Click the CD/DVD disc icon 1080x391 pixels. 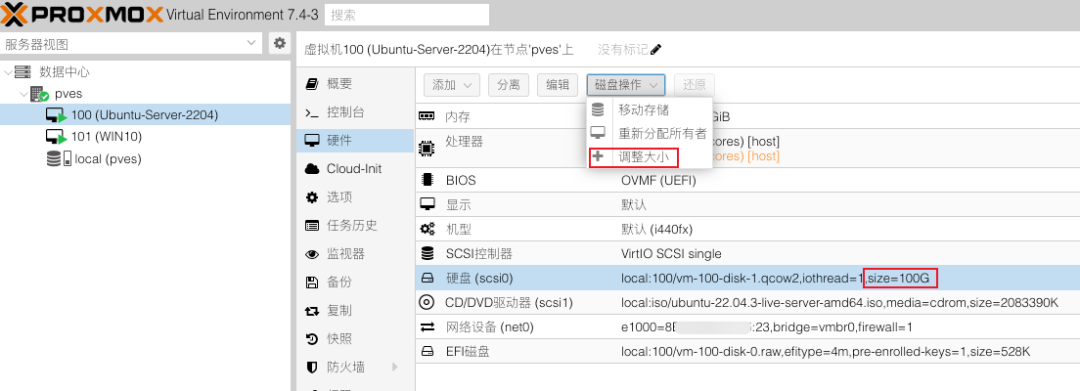click(x=427, y=302)
